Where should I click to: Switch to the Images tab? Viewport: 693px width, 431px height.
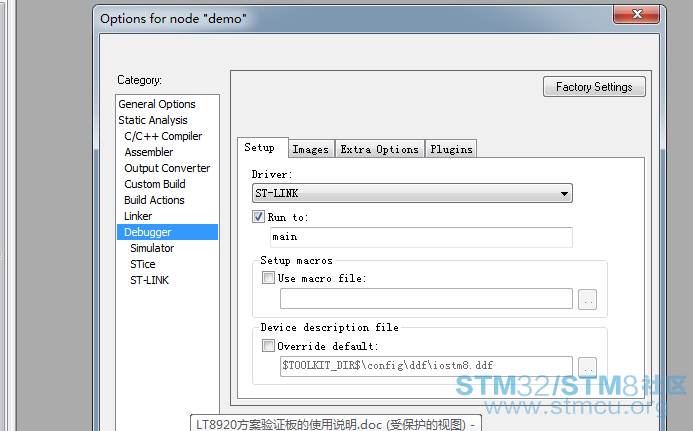point(311,149)
